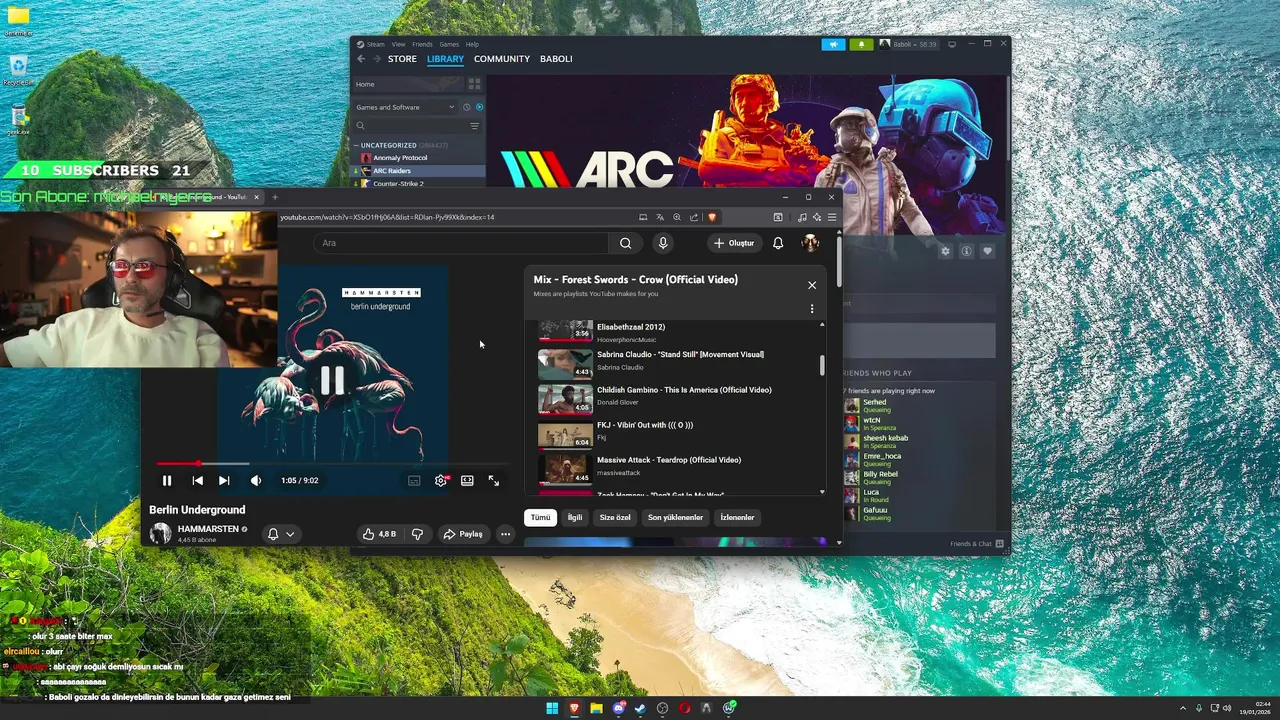Open the browser hamburger menu
This screenshot has height=720, width=1280.
coord(831,217)
